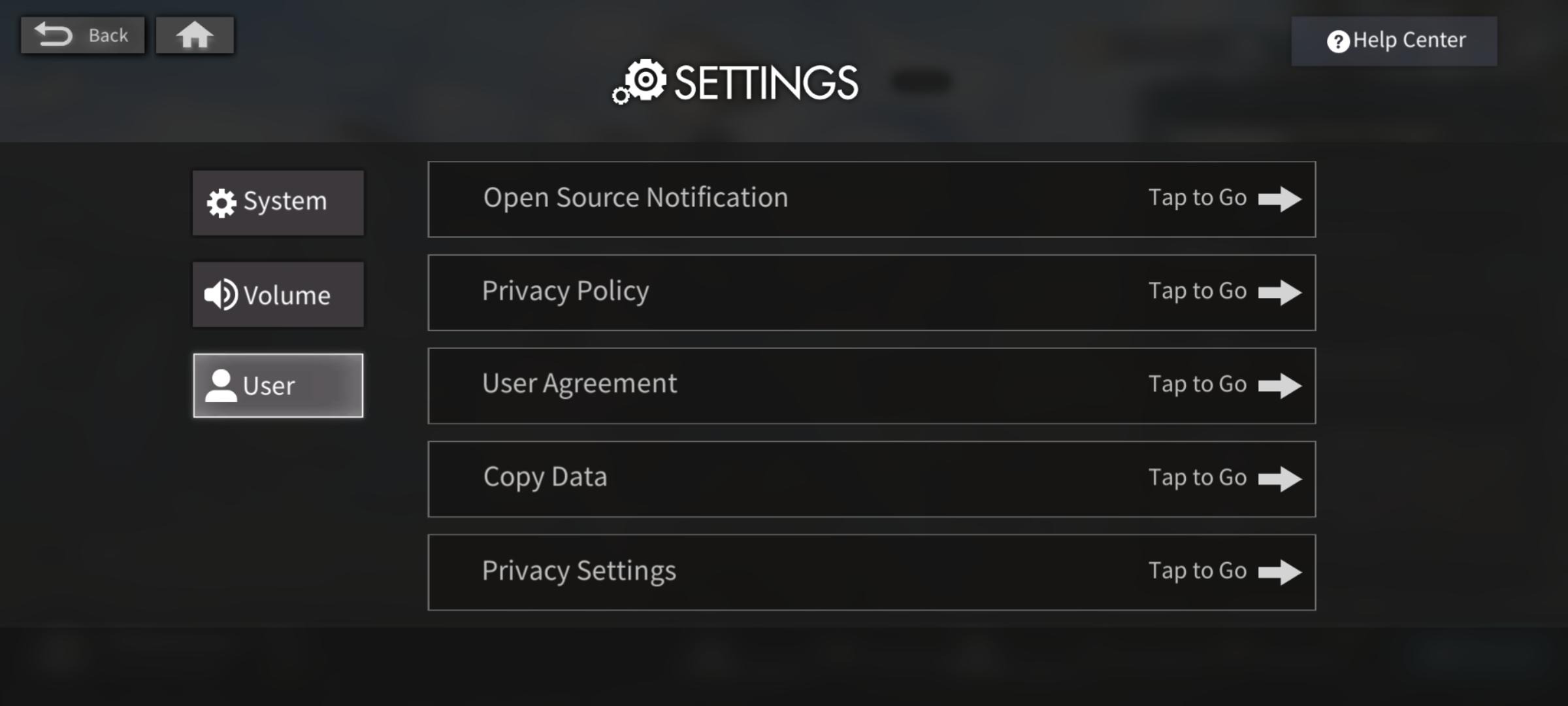Click the System gear icon

(221, 203)
